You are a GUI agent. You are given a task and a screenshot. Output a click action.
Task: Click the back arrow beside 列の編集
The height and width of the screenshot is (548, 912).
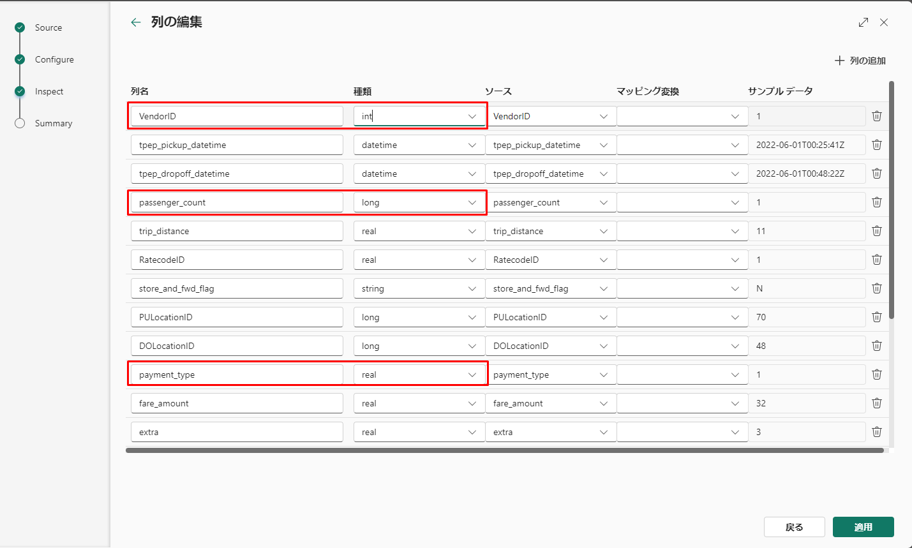point(136,22)
